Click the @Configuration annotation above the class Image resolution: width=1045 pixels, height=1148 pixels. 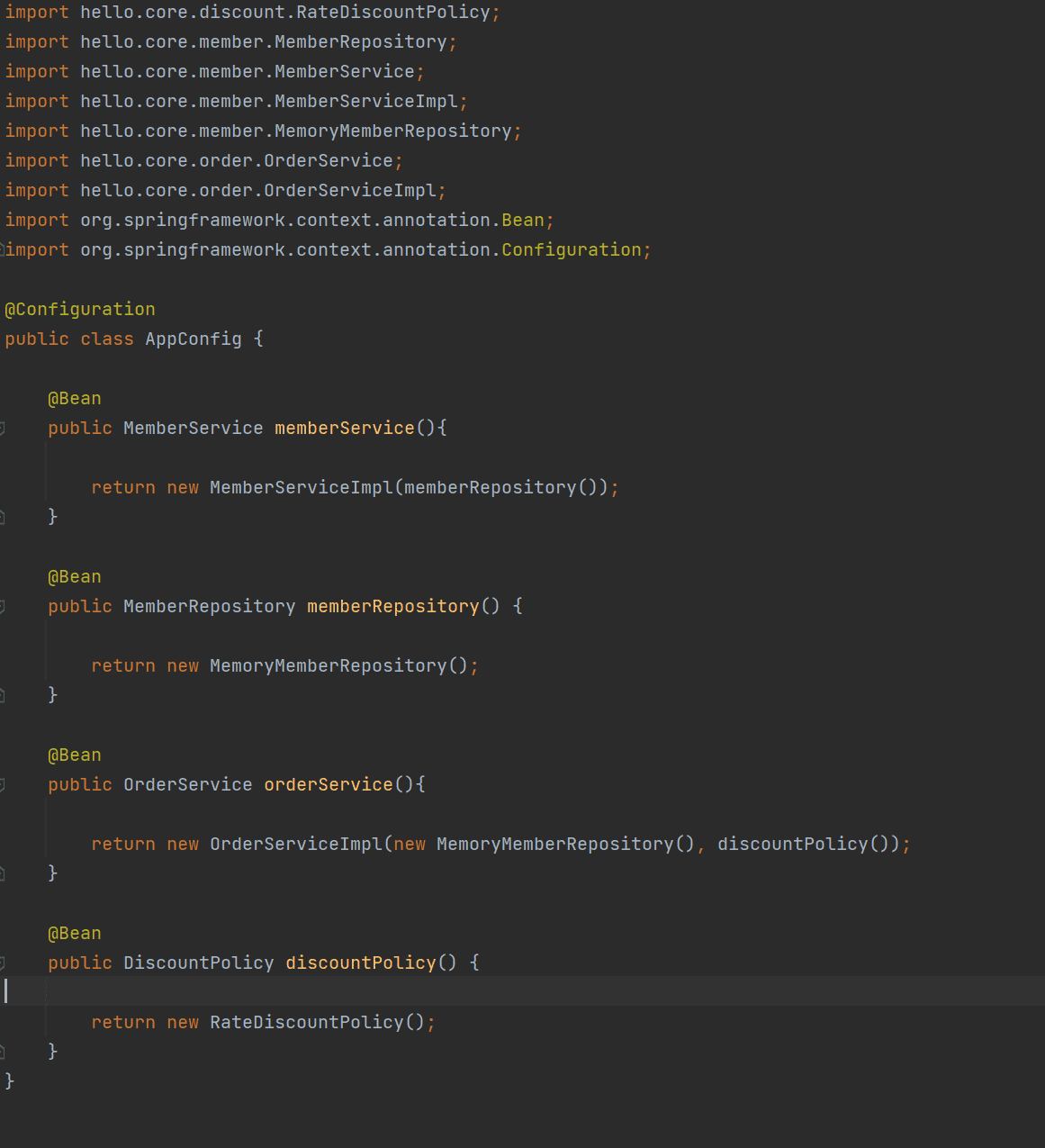[80, 310]
